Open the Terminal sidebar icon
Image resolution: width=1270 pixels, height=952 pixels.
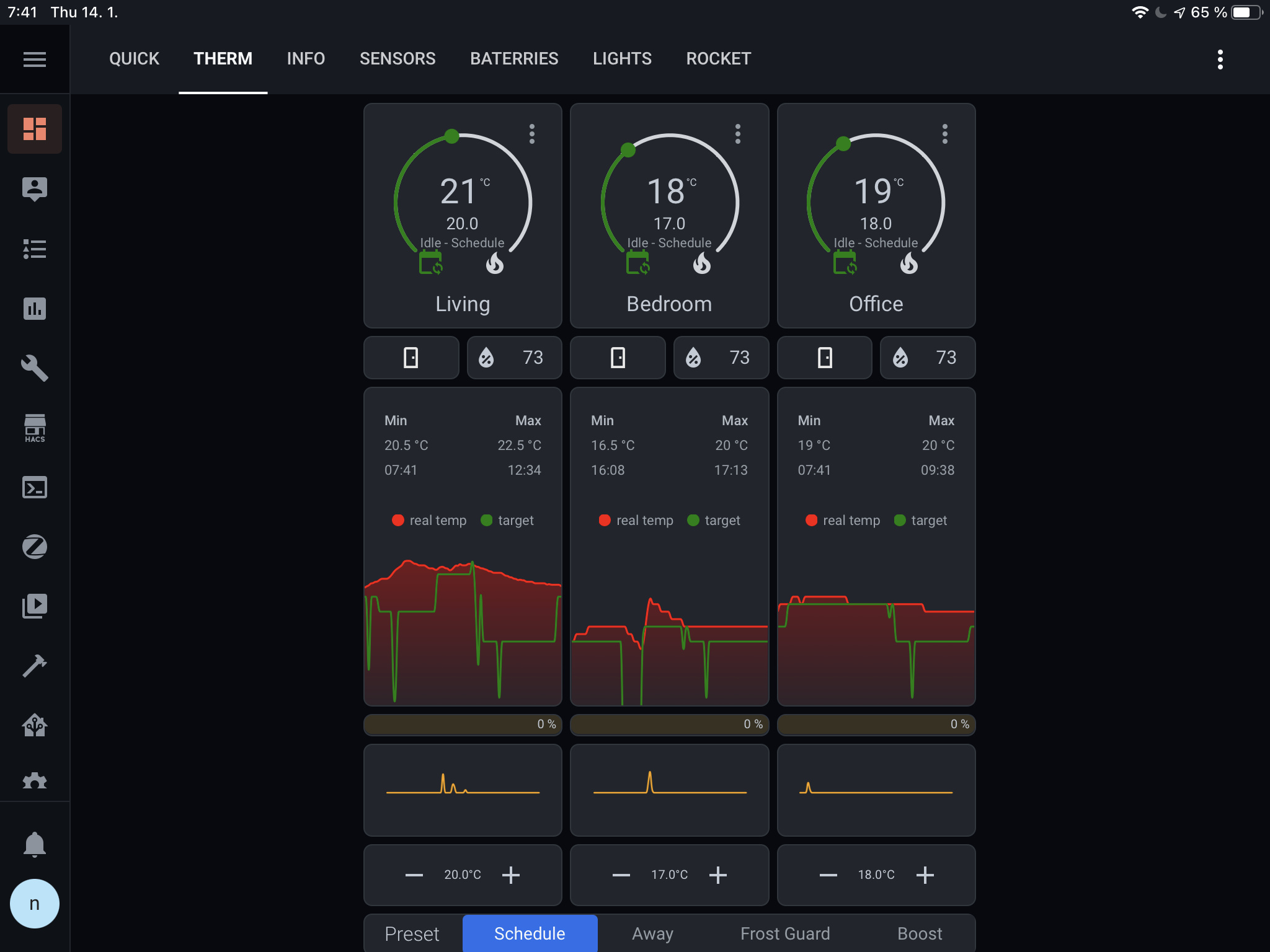(x=35, y=488)
